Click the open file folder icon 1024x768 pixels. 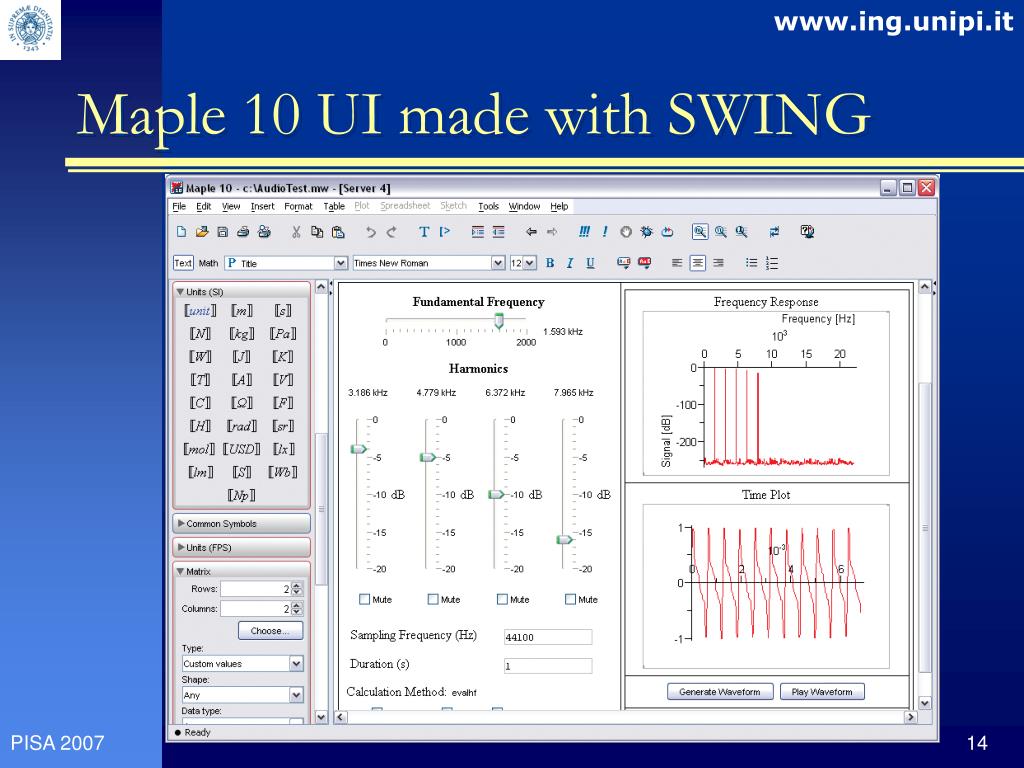click(x=202, y=231)
